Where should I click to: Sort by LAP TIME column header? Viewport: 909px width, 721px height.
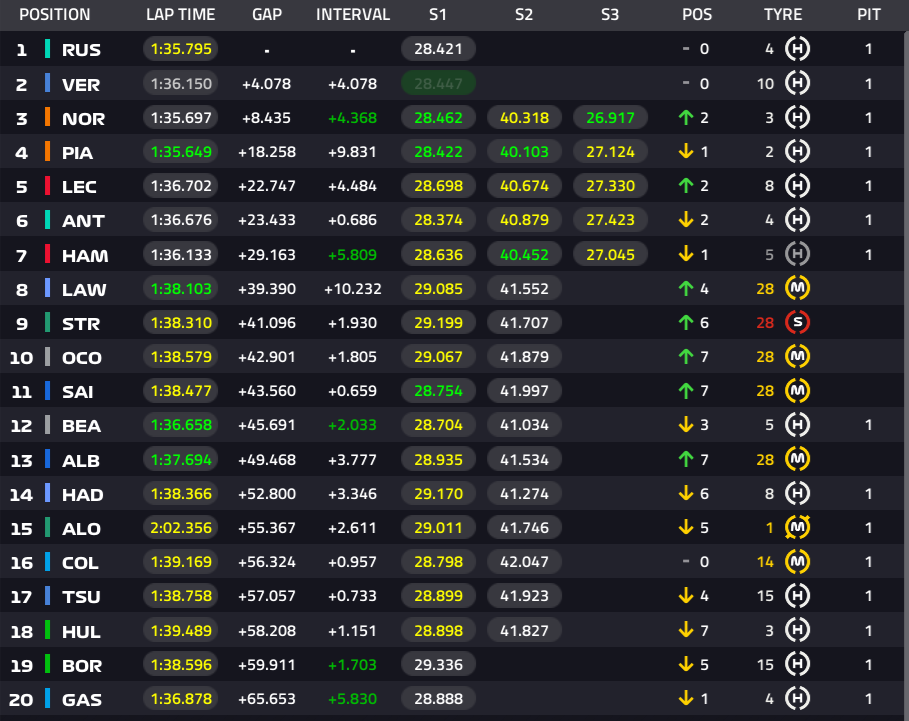click(180, 14)
